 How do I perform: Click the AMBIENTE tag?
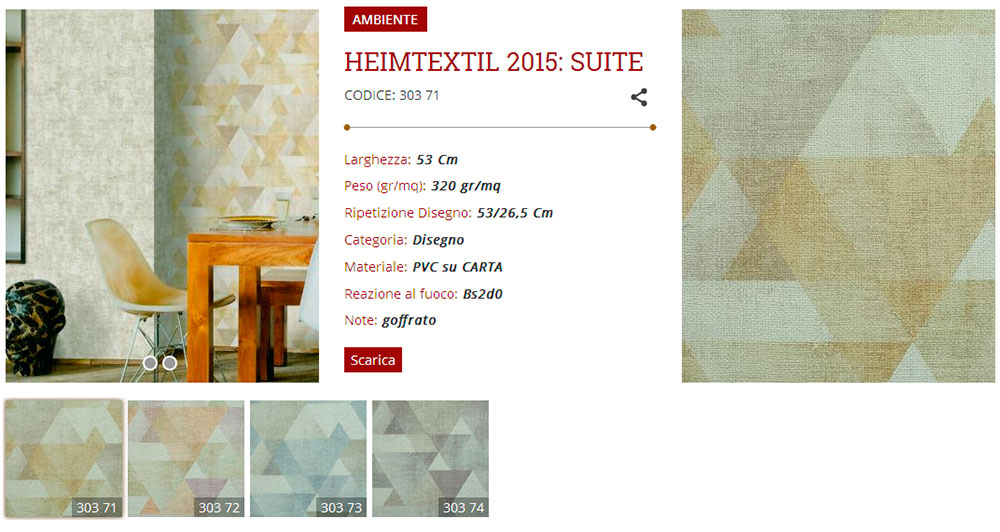385,20
